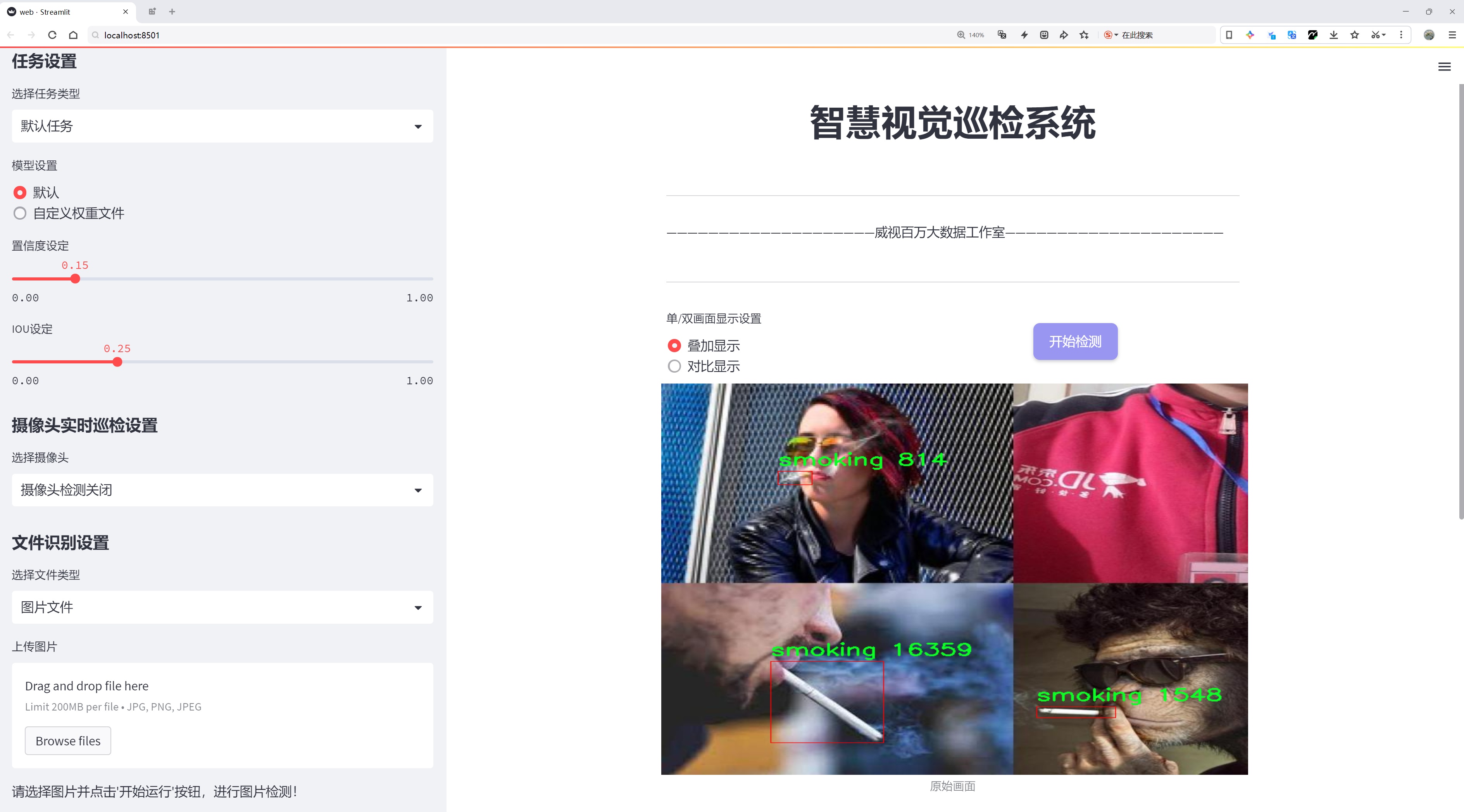Open the Sogou search engine selector
The image size is (1464, 812).
pyautogui.click(x=1111, y=34)
